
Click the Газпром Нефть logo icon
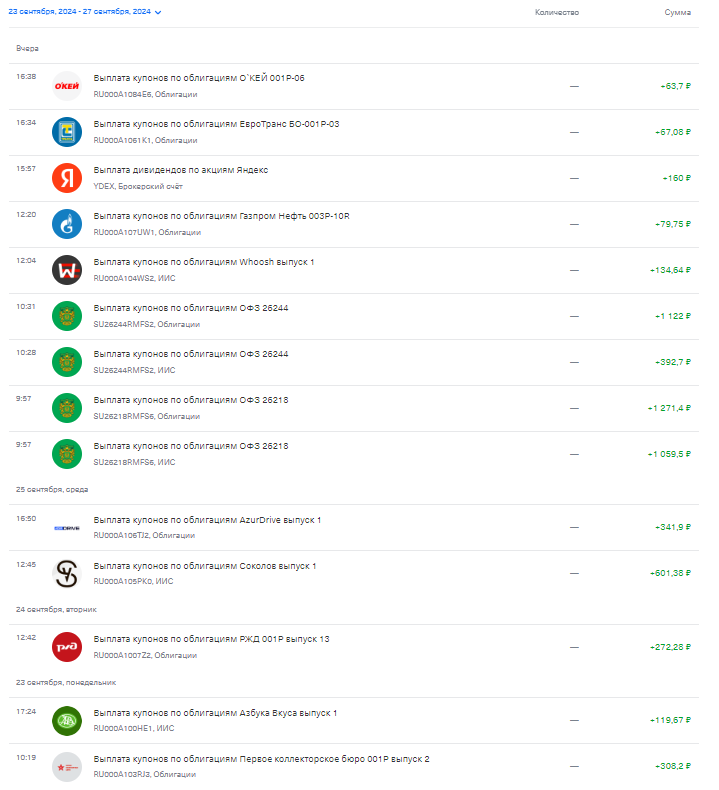pyautogui.click(x=67, y=224)
